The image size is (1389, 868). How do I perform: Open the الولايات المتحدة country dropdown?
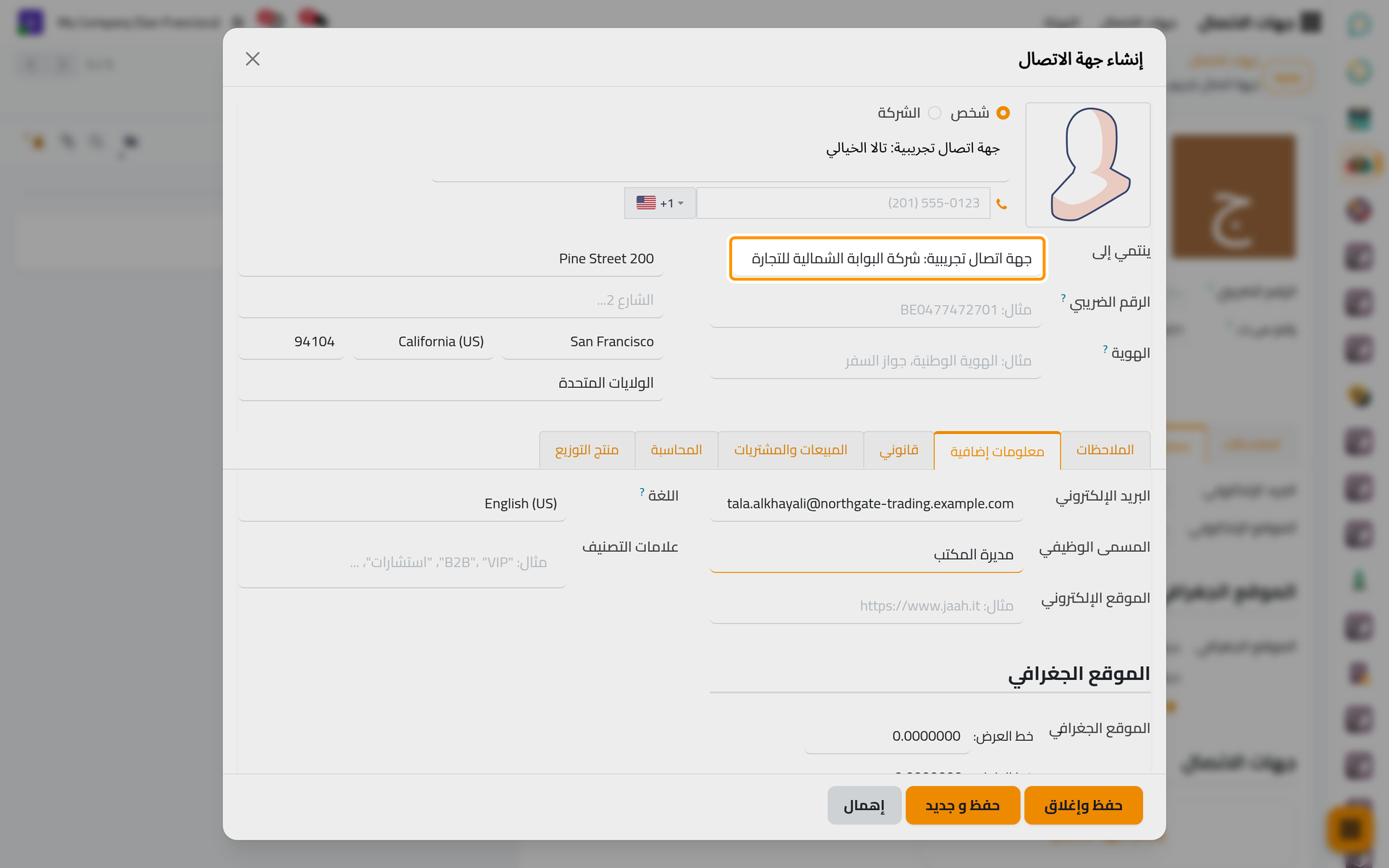coord(451,383)
